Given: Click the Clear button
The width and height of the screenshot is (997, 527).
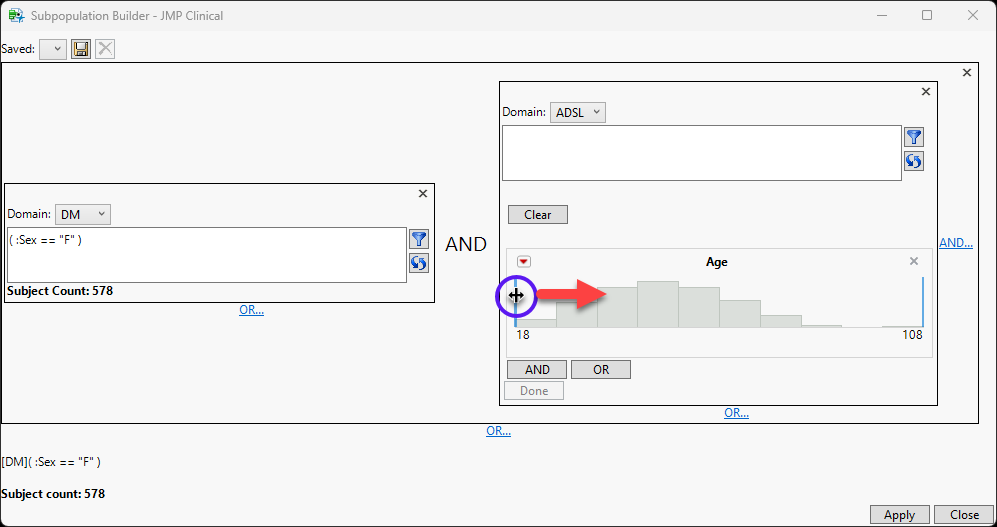Looking at the screenshot, I should pos(537,215).
